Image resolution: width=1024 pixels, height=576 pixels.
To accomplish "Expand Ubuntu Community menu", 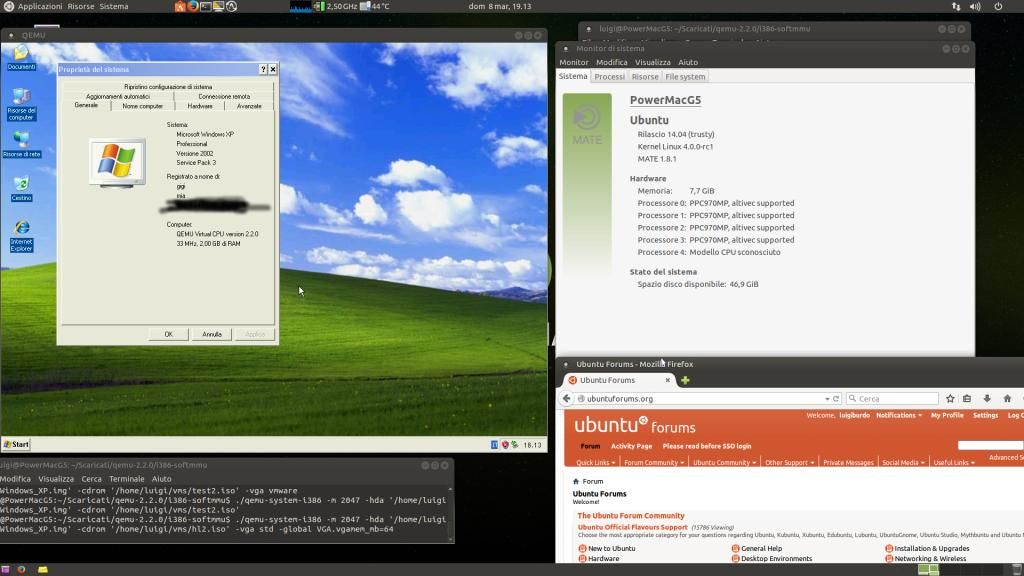I will click(x=724, y=462).
